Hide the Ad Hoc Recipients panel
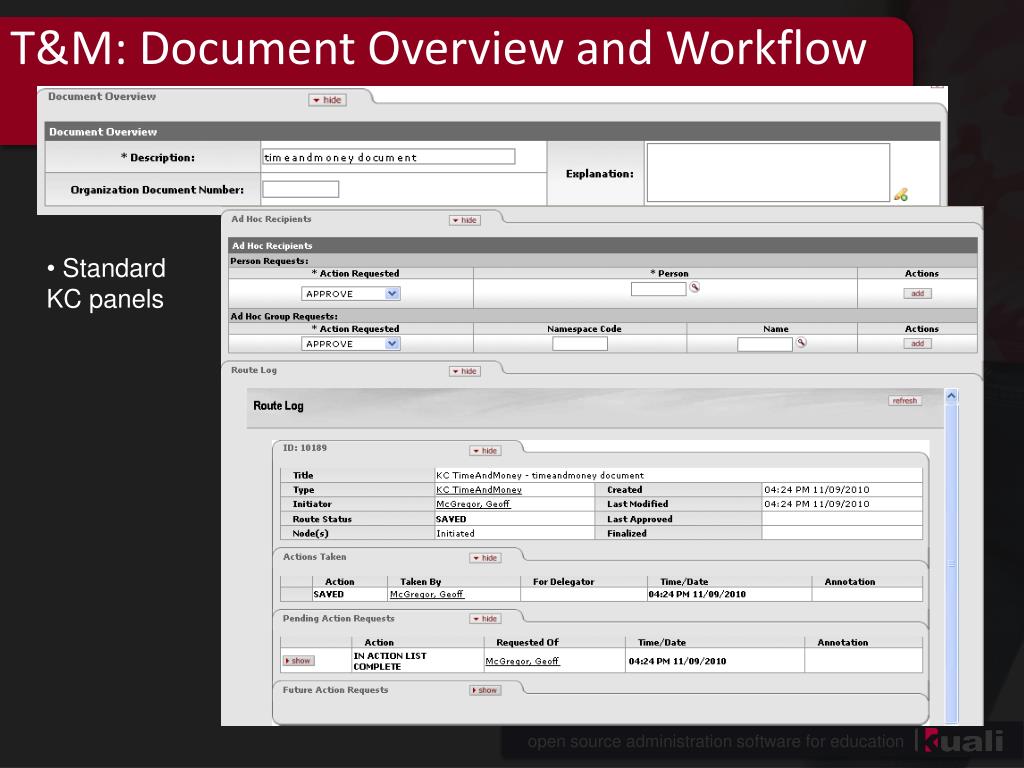 465,220
